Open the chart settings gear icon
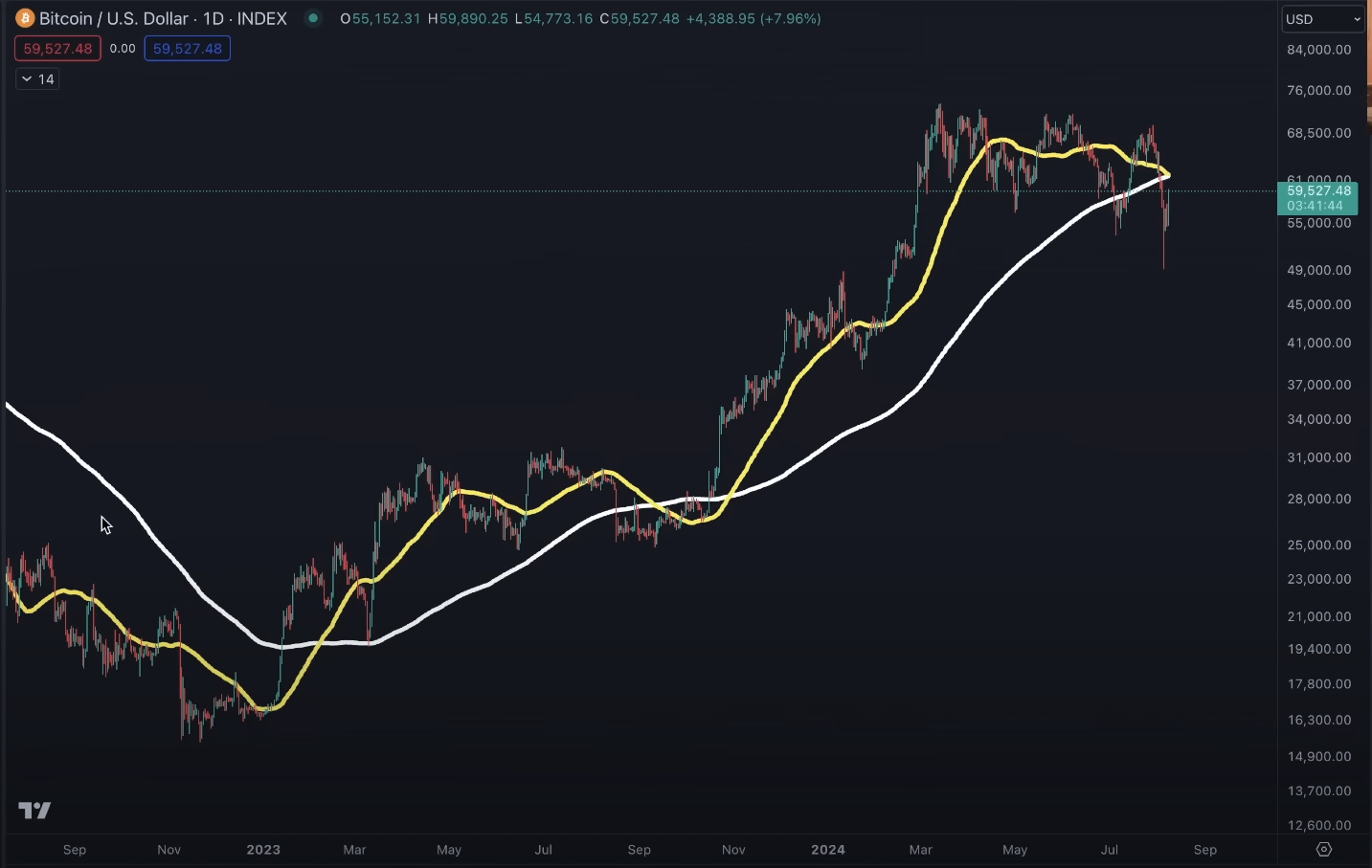1372x868 pixels. coord(1324,849)
